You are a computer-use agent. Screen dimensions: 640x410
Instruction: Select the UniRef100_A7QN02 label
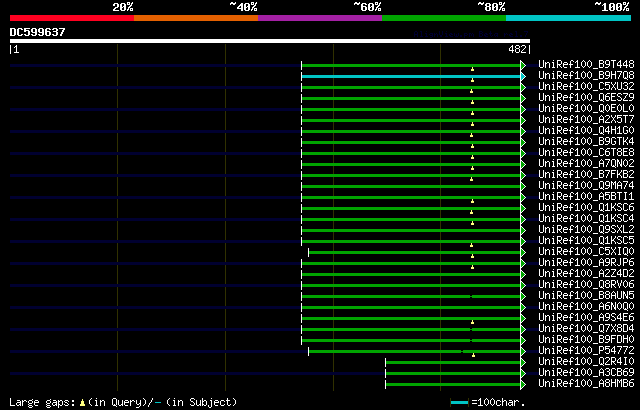(x=586, y=164)
